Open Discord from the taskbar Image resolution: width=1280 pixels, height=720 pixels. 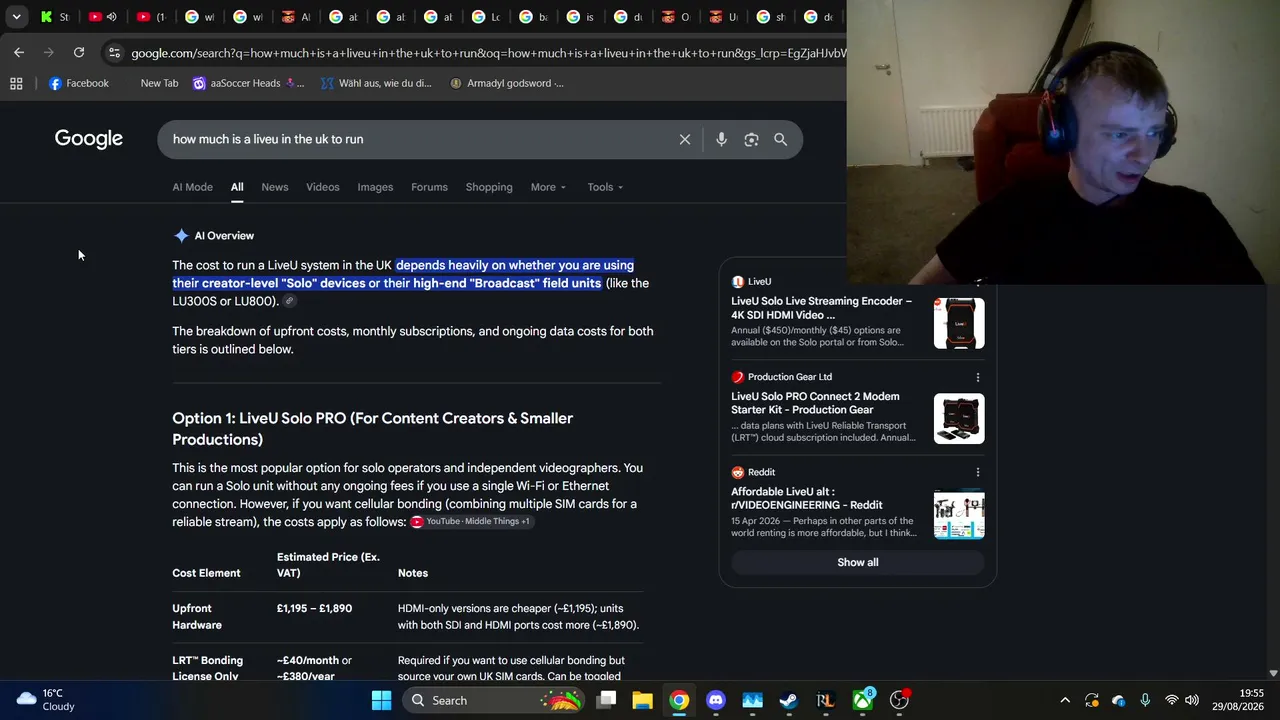pyautogui.click(x=716, y=700)
